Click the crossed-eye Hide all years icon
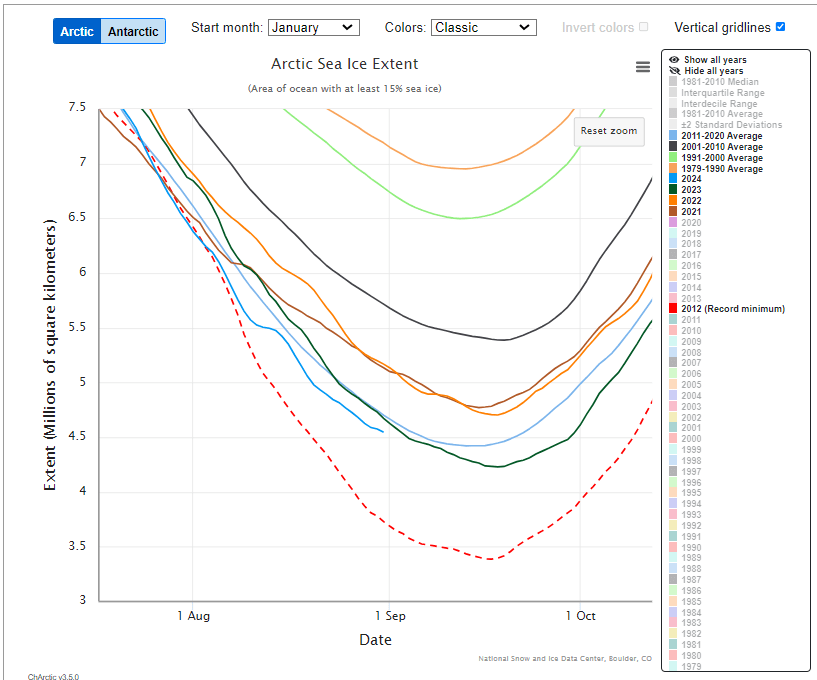 pos(674,71)
